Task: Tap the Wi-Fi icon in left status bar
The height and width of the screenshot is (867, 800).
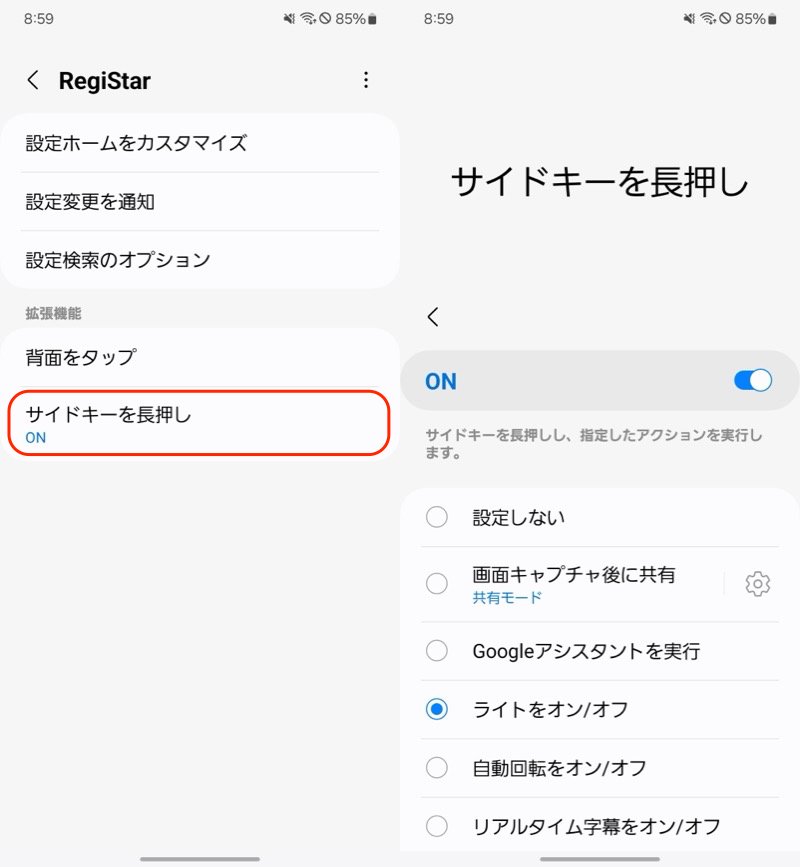Action: tap(308, 19)
